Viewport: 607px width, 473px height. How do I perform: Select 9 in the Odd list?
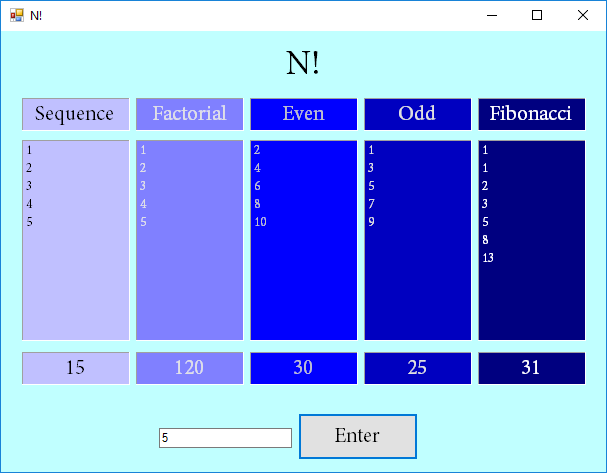371,222
